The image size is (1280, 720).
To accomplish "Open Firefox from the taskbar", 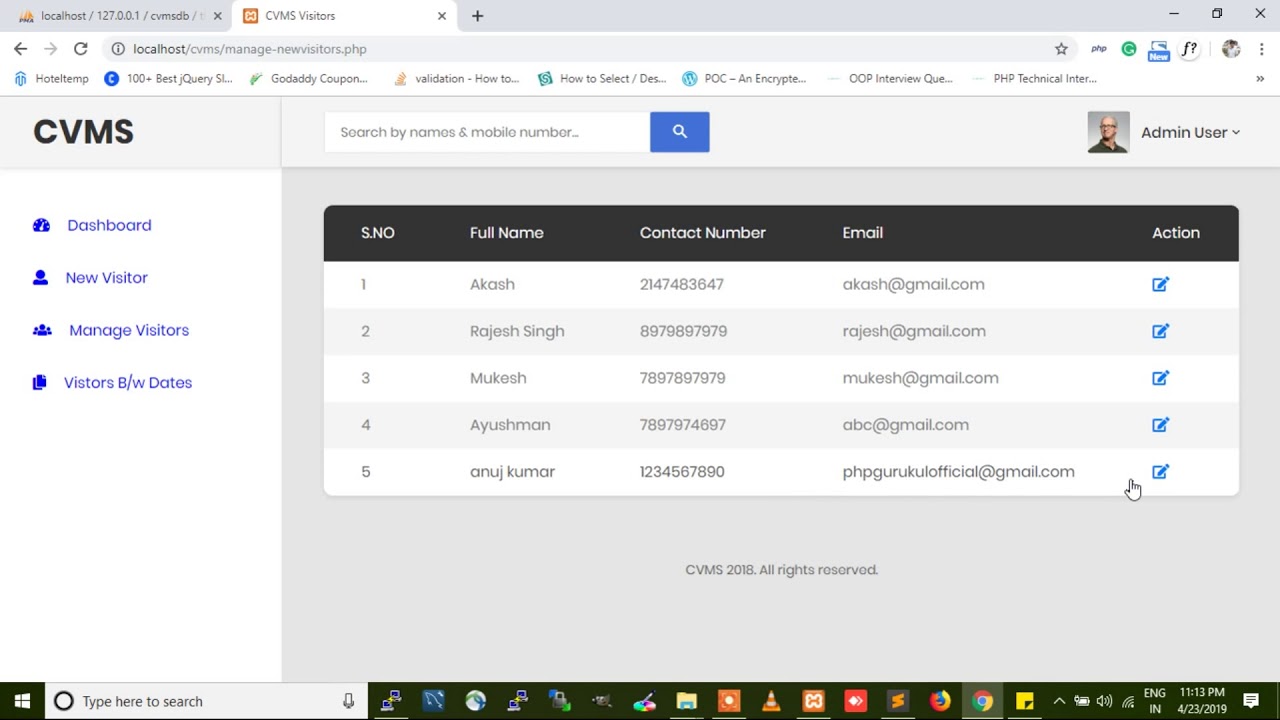I will 940,701.
